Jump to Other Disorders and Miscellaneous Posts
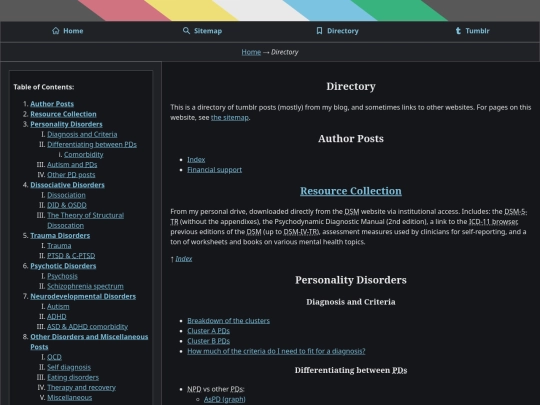This screenshot has width=540, height=405. coord(89,342)
